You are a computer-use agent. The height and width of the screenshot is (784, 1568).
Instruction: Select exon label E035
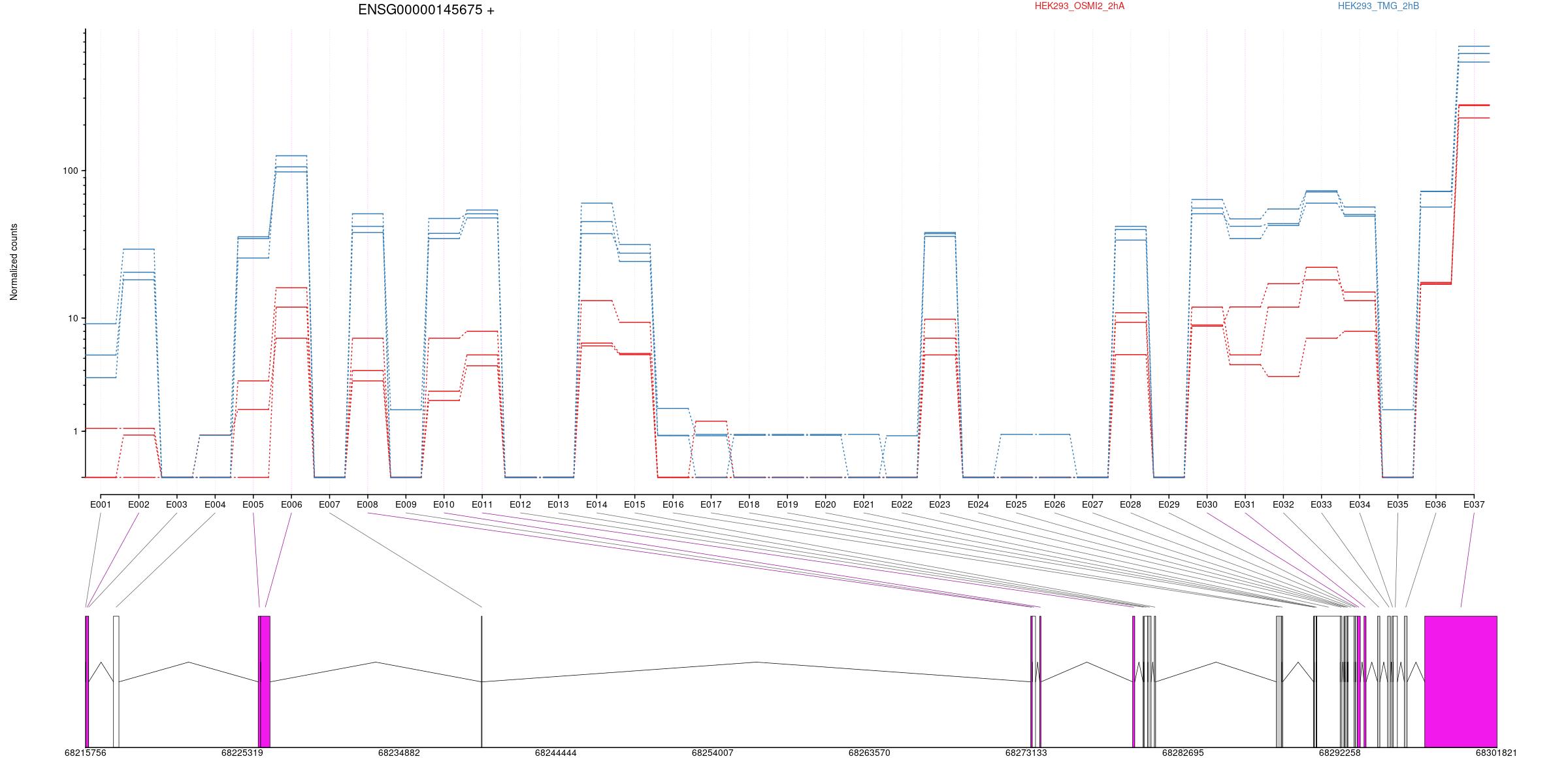pos(1397,504)
